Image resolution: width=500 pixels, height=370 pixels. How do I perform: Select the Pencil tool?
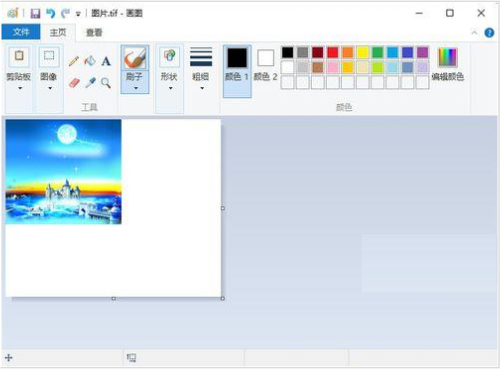click(x=74, y=61)
